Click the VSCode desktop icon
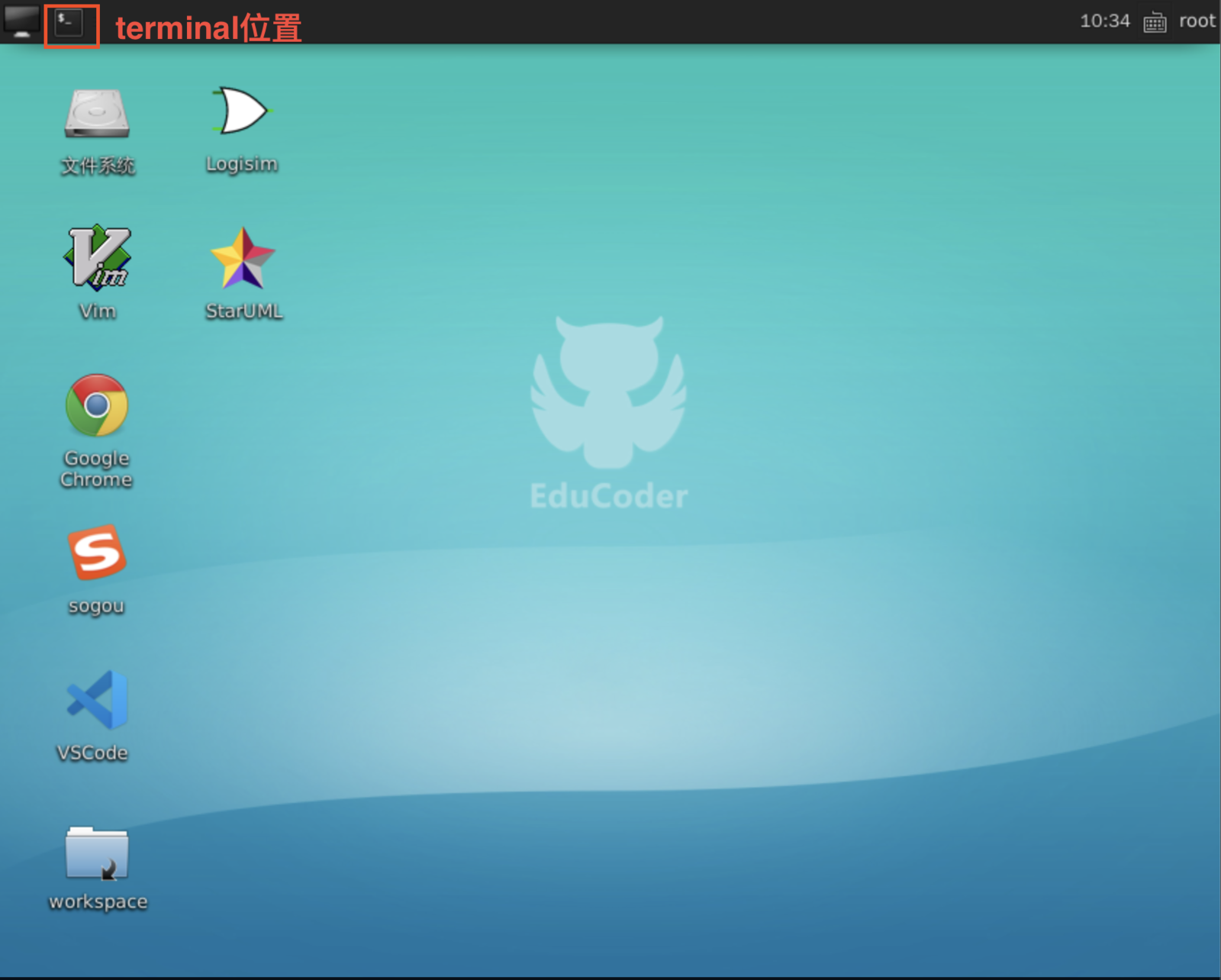Viewport: 1221px width, 980px height. [98, 699]
